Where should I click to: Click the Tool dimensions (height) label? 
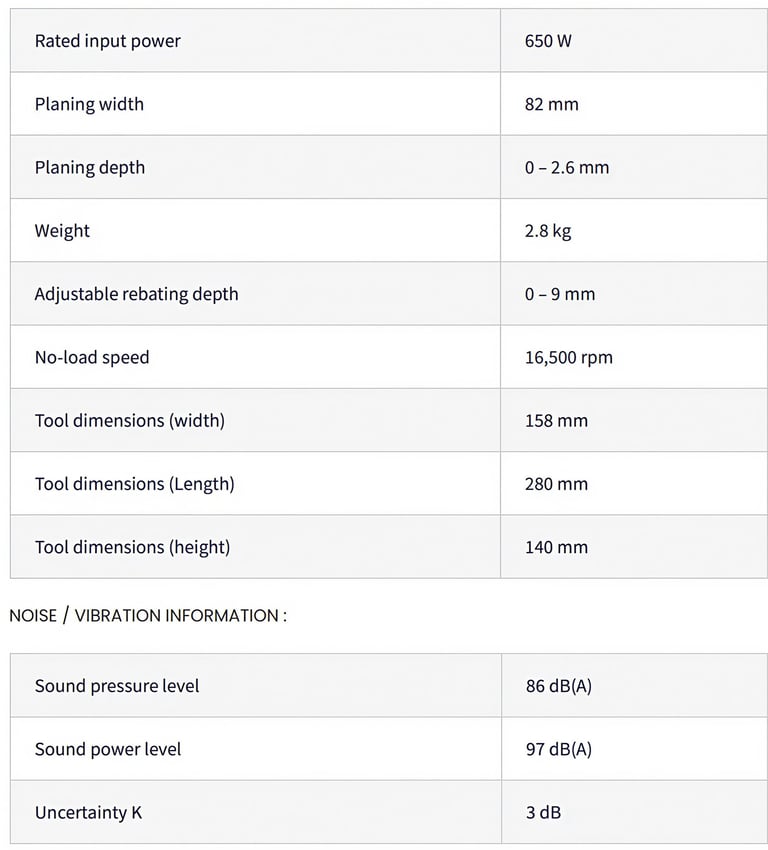133,547
